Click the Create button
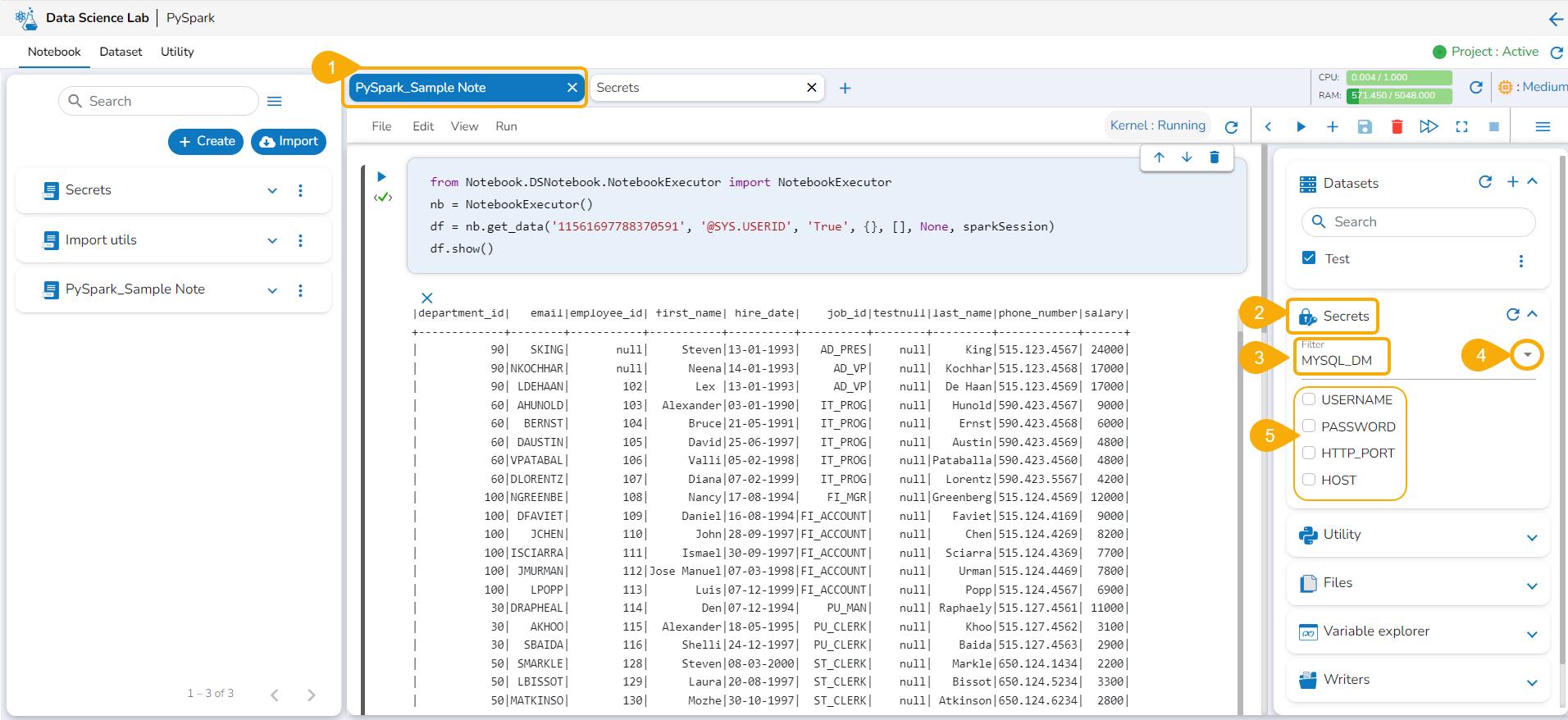The height and width of the screenshot is (720, 1568). tap(206, 141)
